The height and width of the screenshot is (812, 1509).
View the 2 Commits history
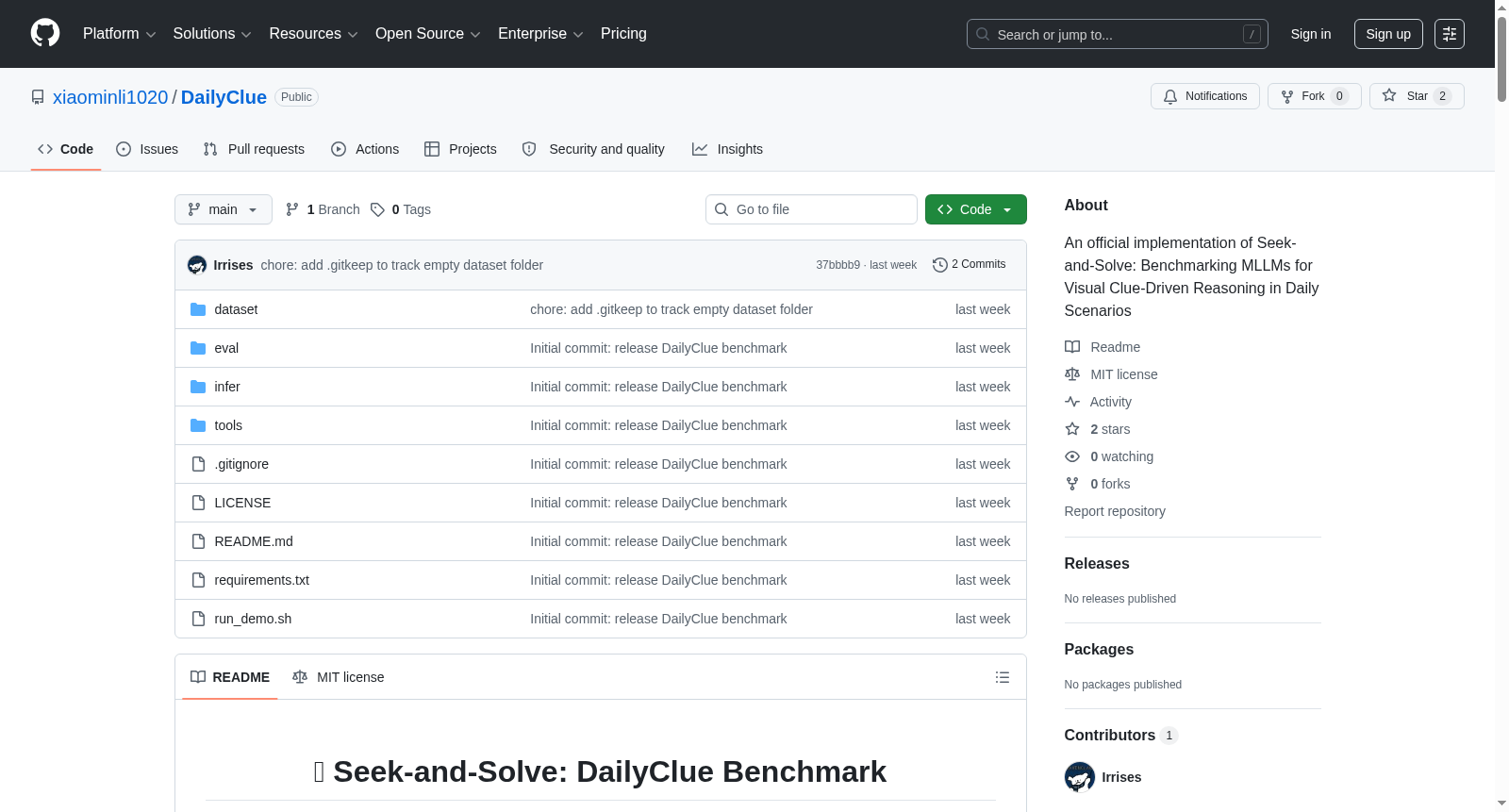970,264
